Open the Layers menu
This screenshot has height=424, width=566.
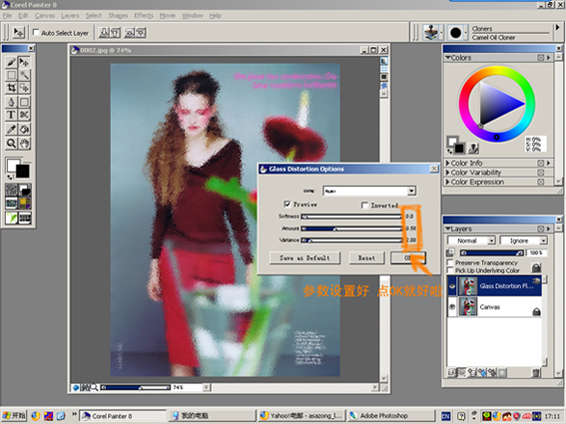point(70,16)
